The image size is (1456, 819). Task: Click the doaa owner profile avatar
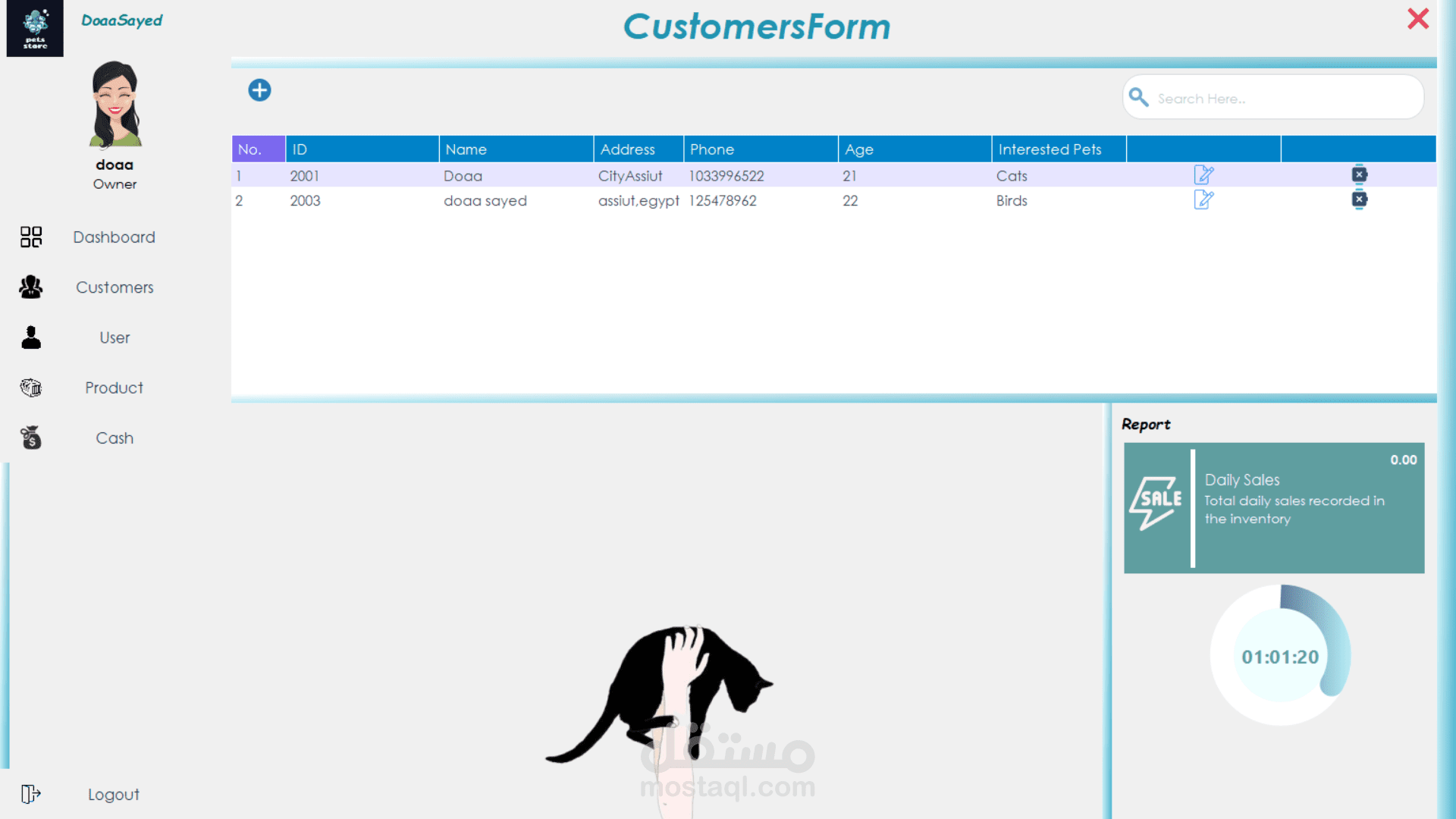tap(115, 105)
